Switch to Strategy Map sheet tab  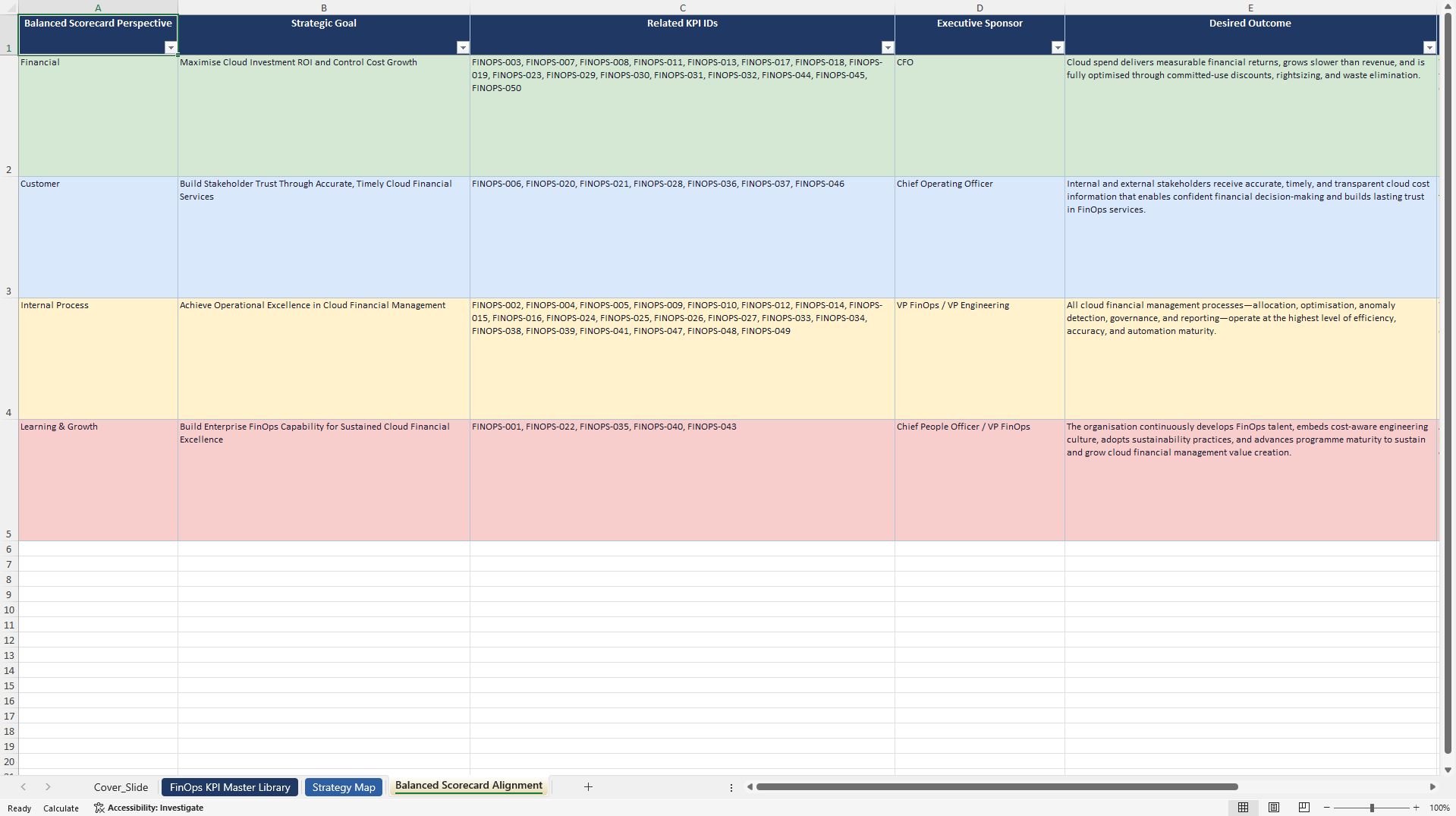tap(344, 787)
